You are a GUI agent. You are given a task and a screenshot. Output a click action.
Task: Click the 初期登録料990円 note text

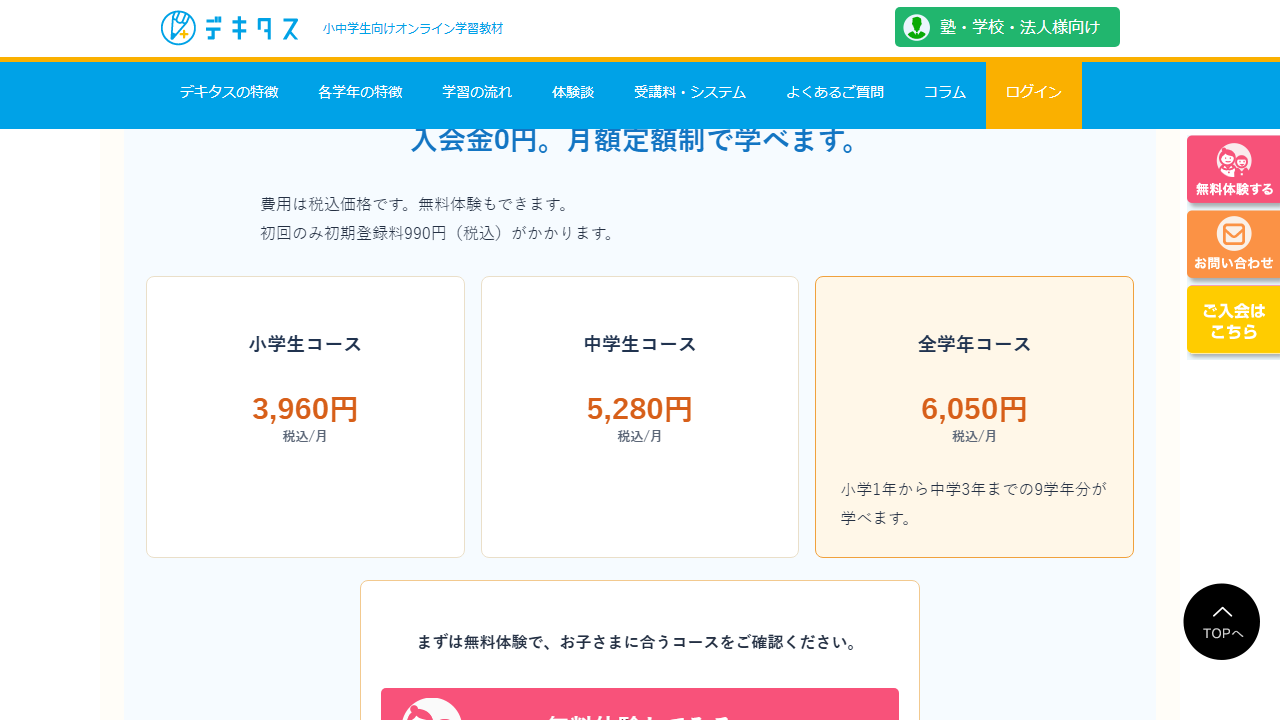[x=438, y=233]
